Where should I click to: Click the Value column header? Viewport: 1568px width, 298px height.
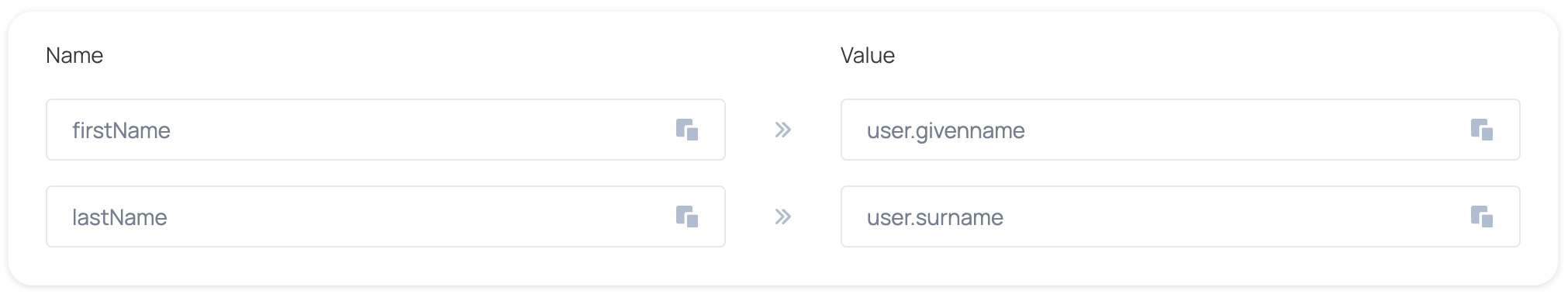(868, 55)
